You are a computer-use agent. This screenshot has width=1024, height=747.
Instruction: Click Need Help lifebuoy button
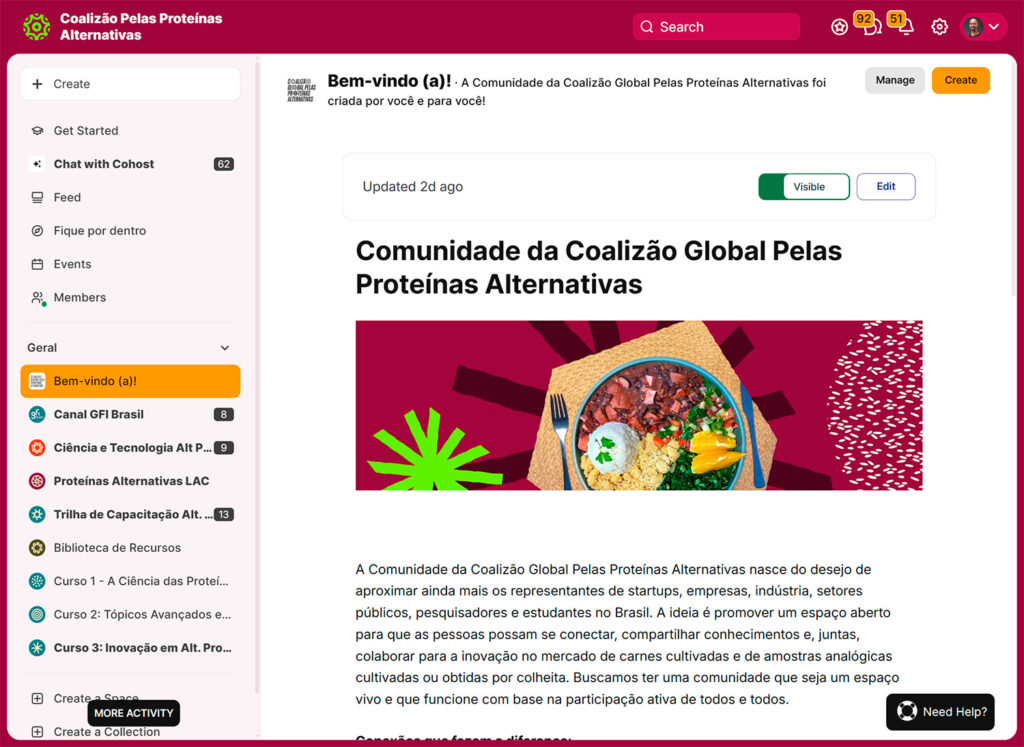pyautogui.click(x=940, y=712)
